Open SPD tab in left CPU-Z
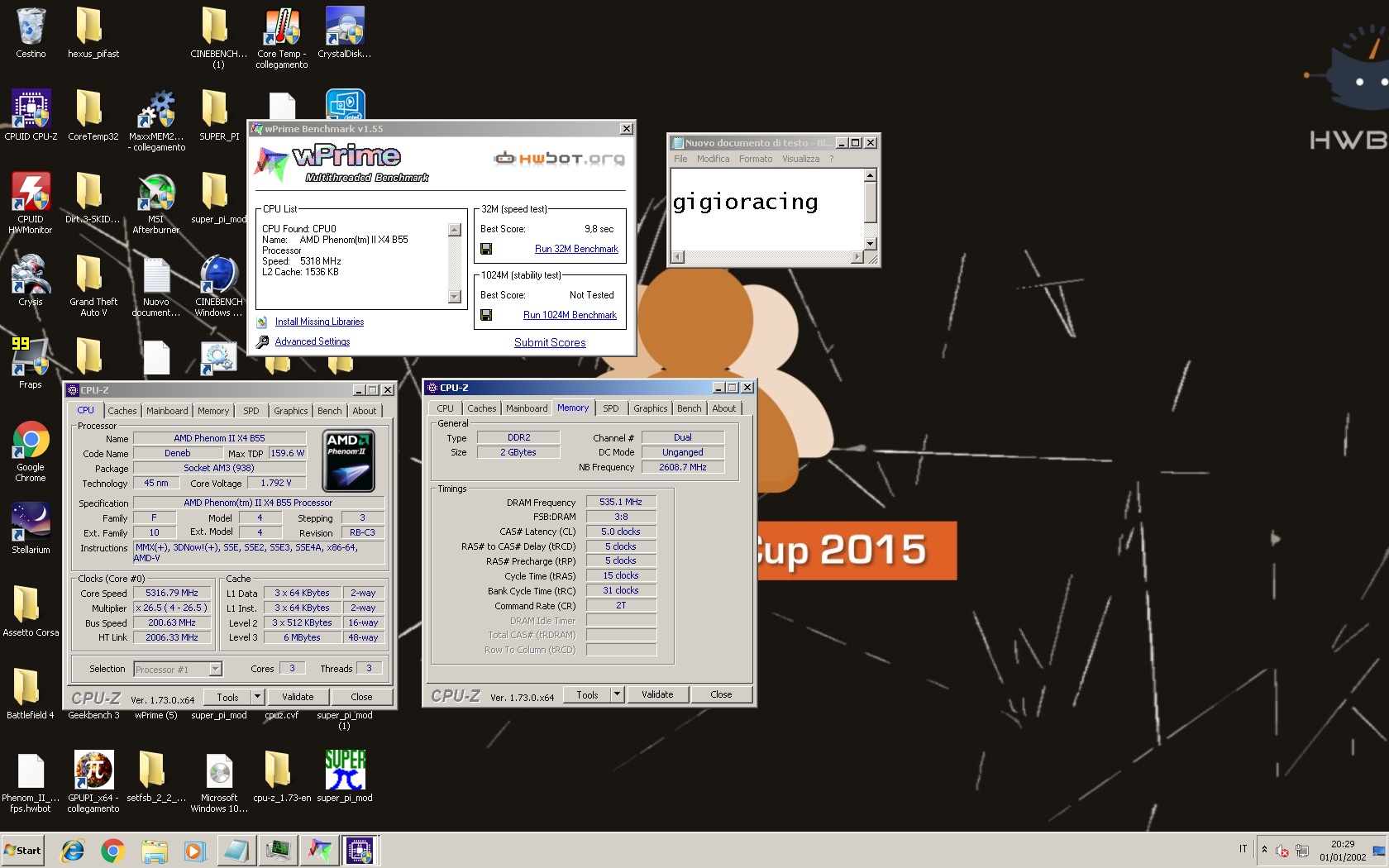Screen dimensions: 1389x868 point(251,411)
